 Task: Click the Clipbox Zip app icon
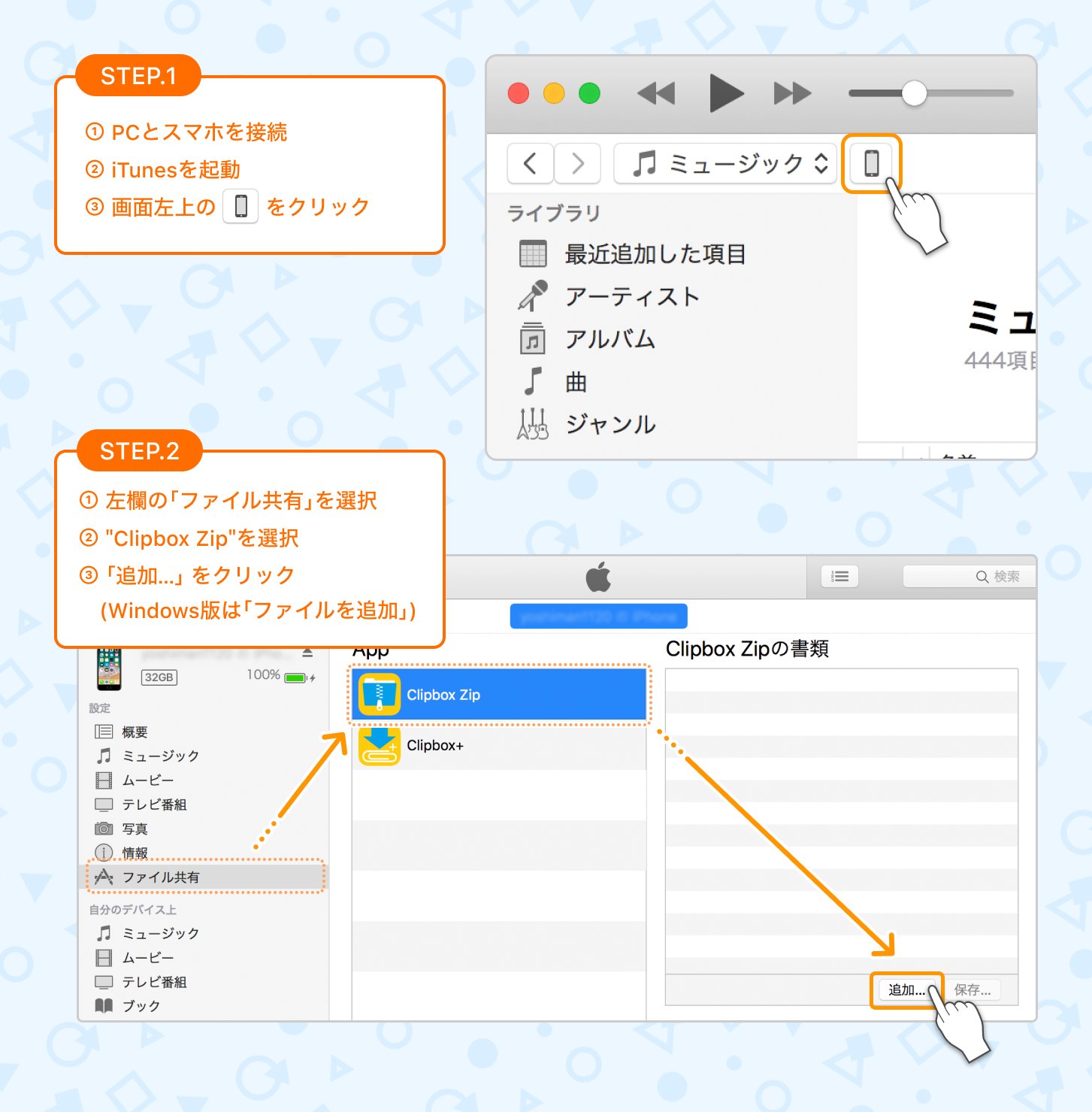pos(380,695)
